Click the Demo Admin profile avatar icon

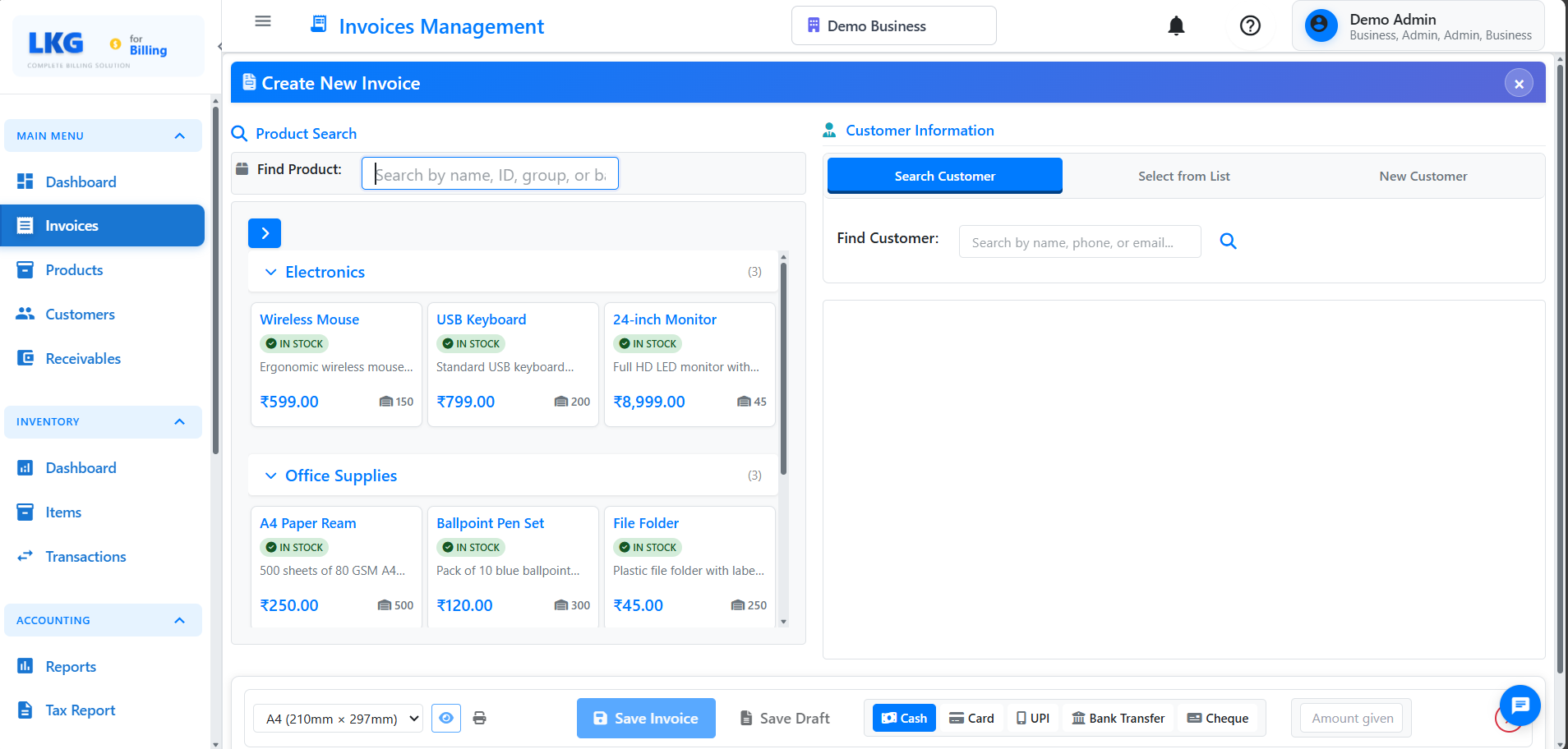1320,25
